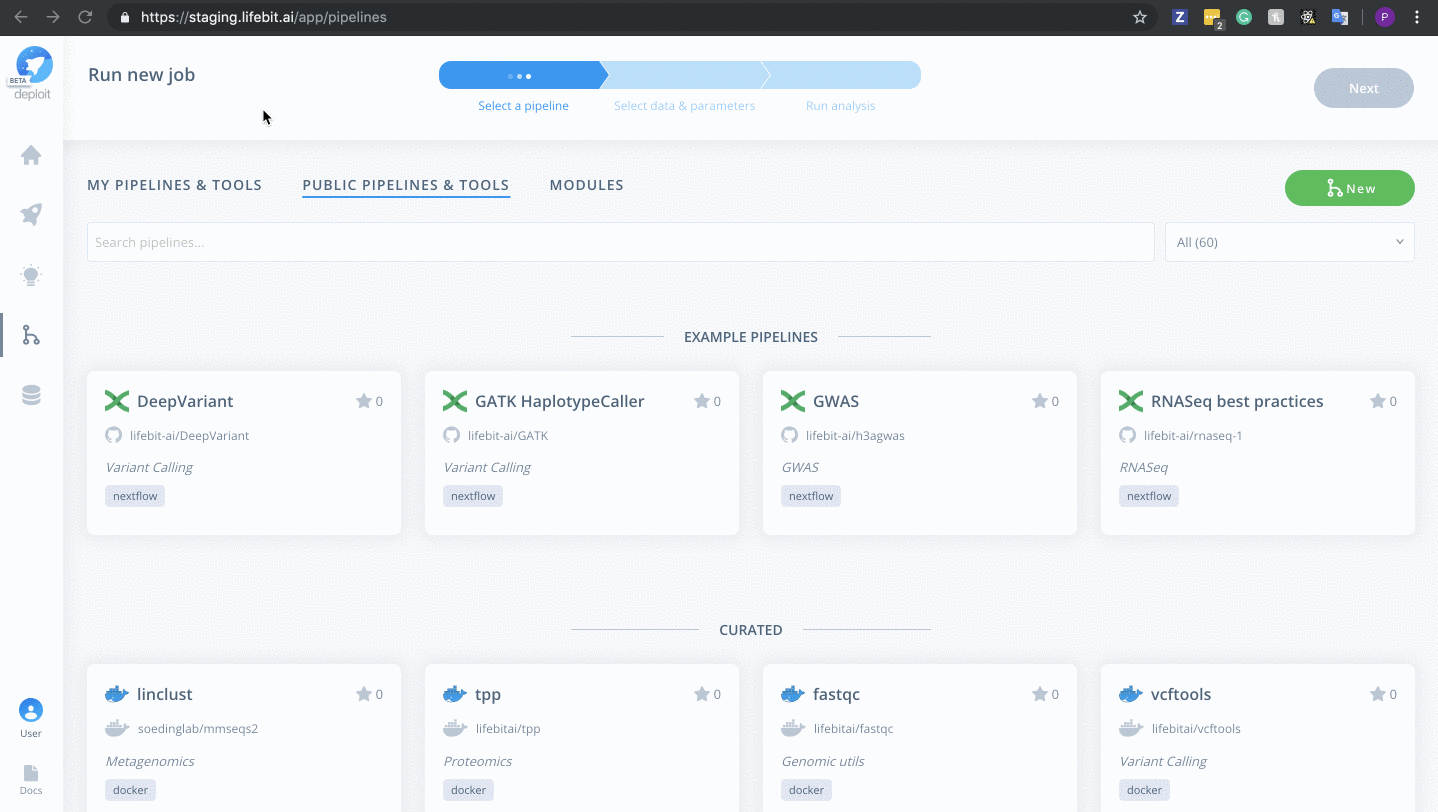Click the nextflow tag on GATK card
1438x812 pixels.
coord(473,495)
